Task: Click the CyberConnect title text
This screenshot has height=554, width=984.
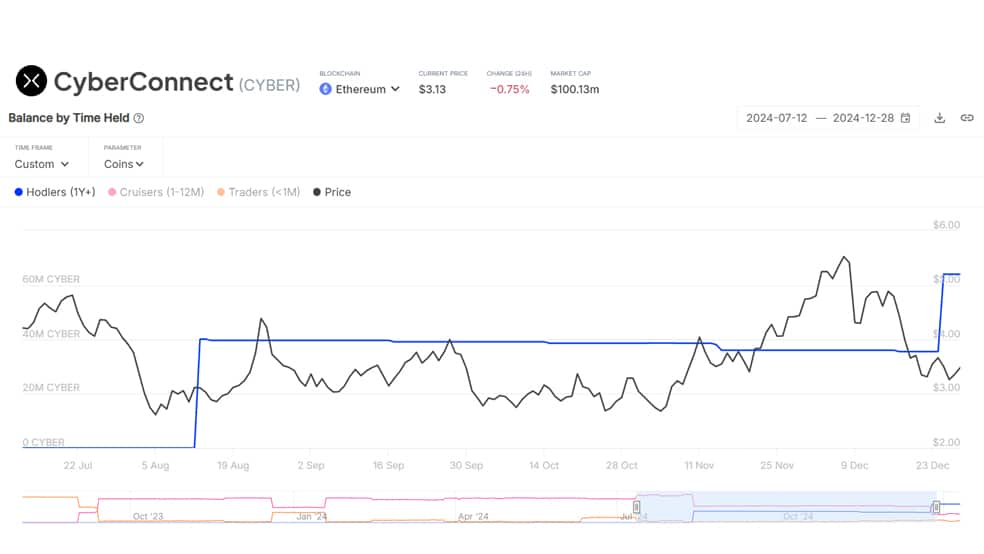Action: [x=144, y=82]
